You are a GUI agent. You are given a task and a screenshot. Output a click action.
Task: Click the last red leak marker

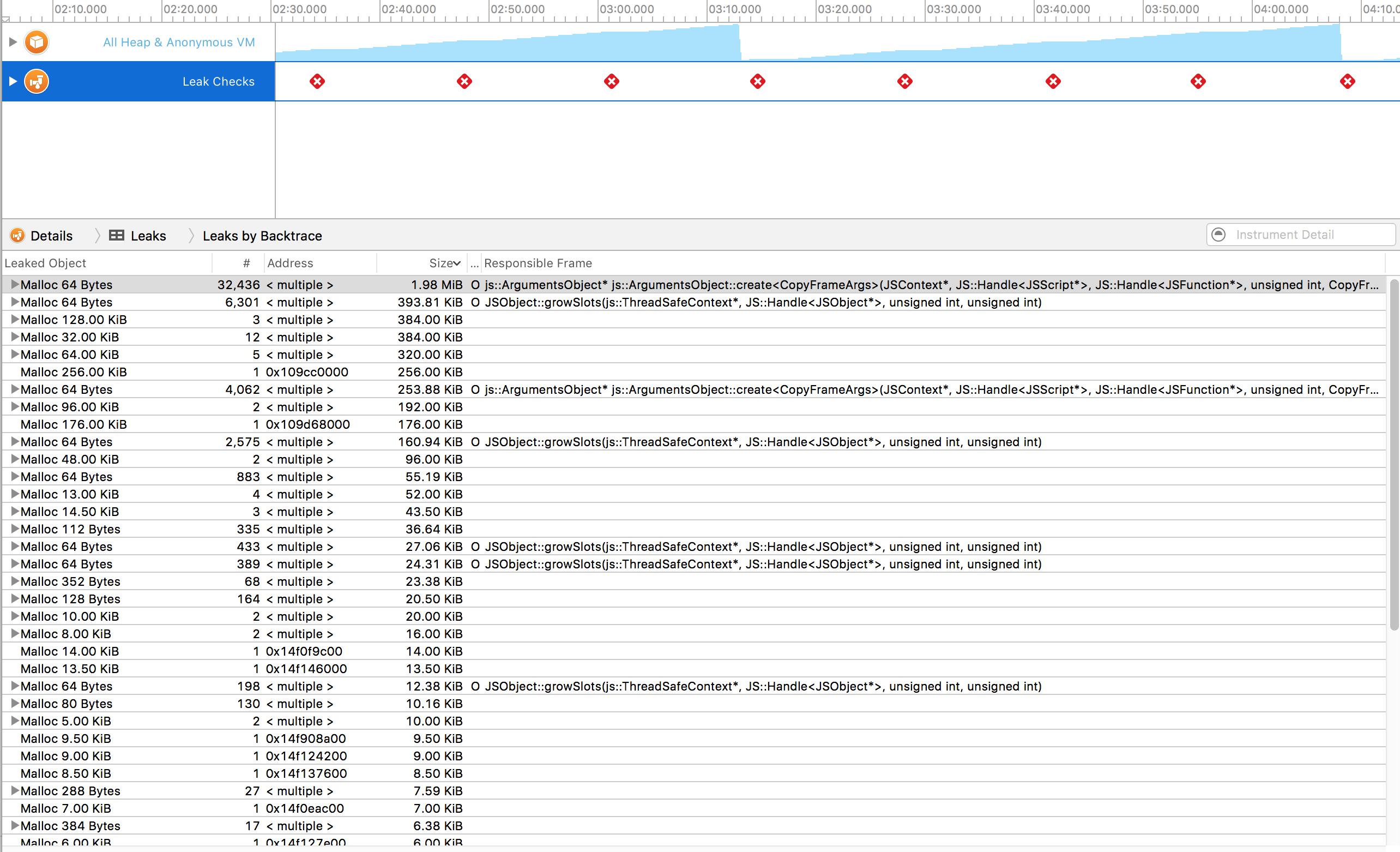(x=1347, y=81)
